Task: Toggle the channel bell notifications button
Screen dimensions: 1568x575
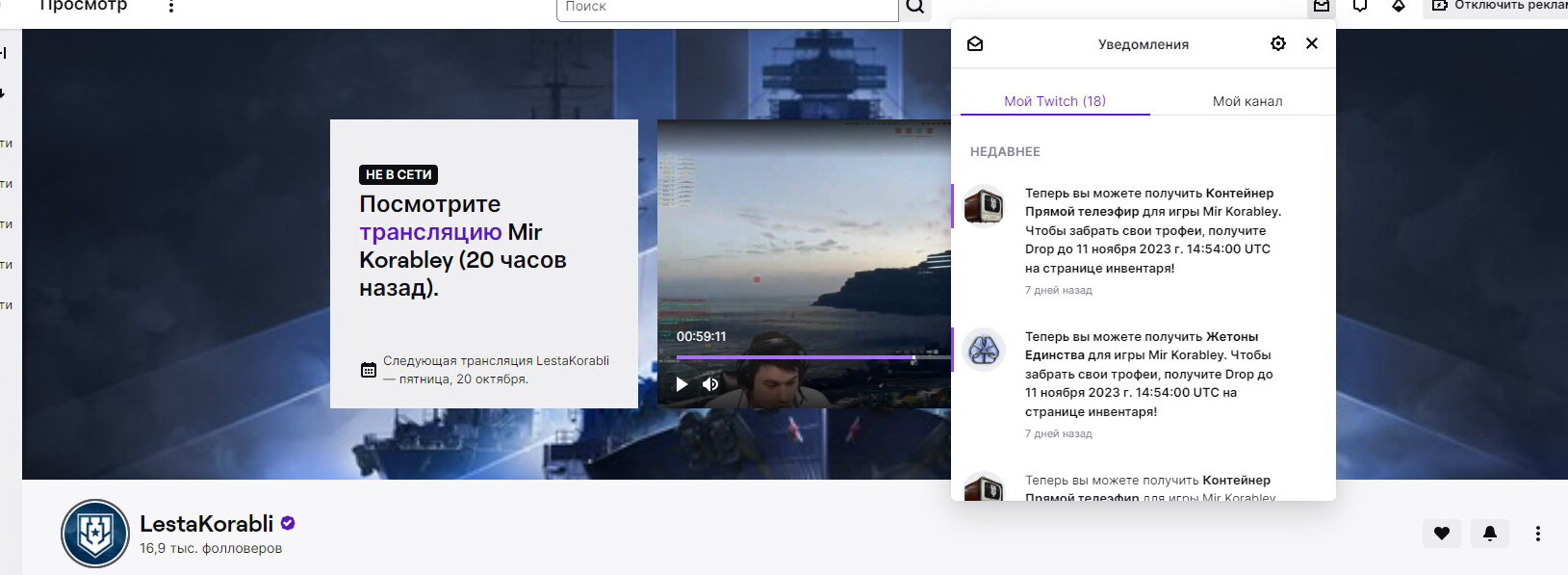Action: pos(1490,533)
